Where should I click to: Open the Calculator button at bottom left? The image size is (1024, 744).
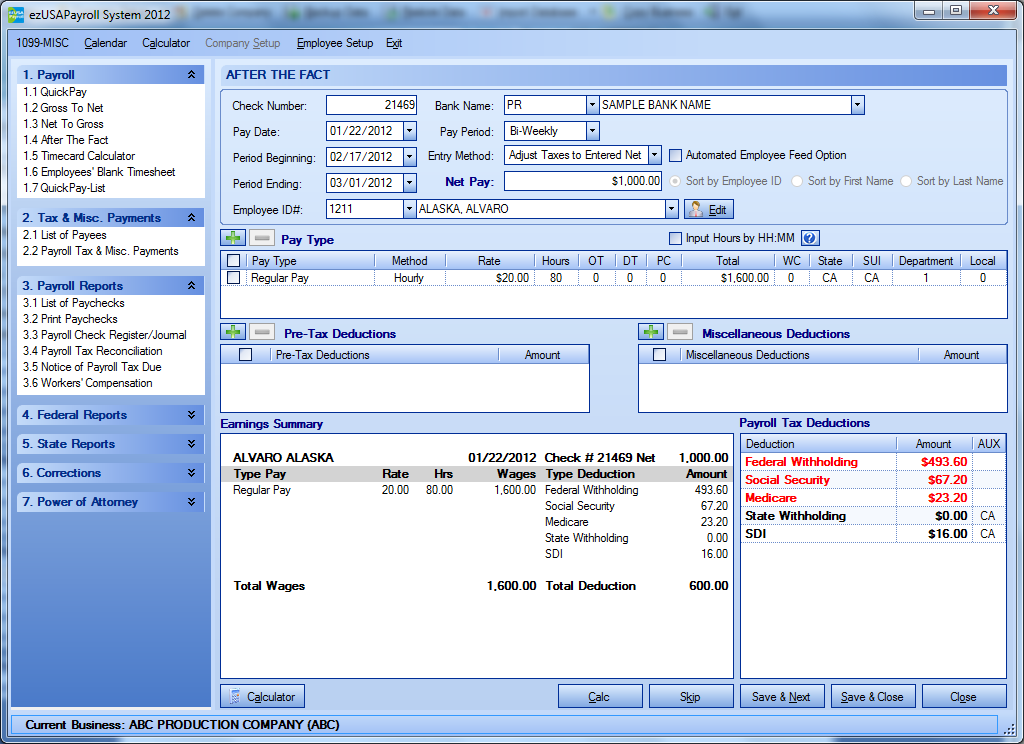[262, 697]
